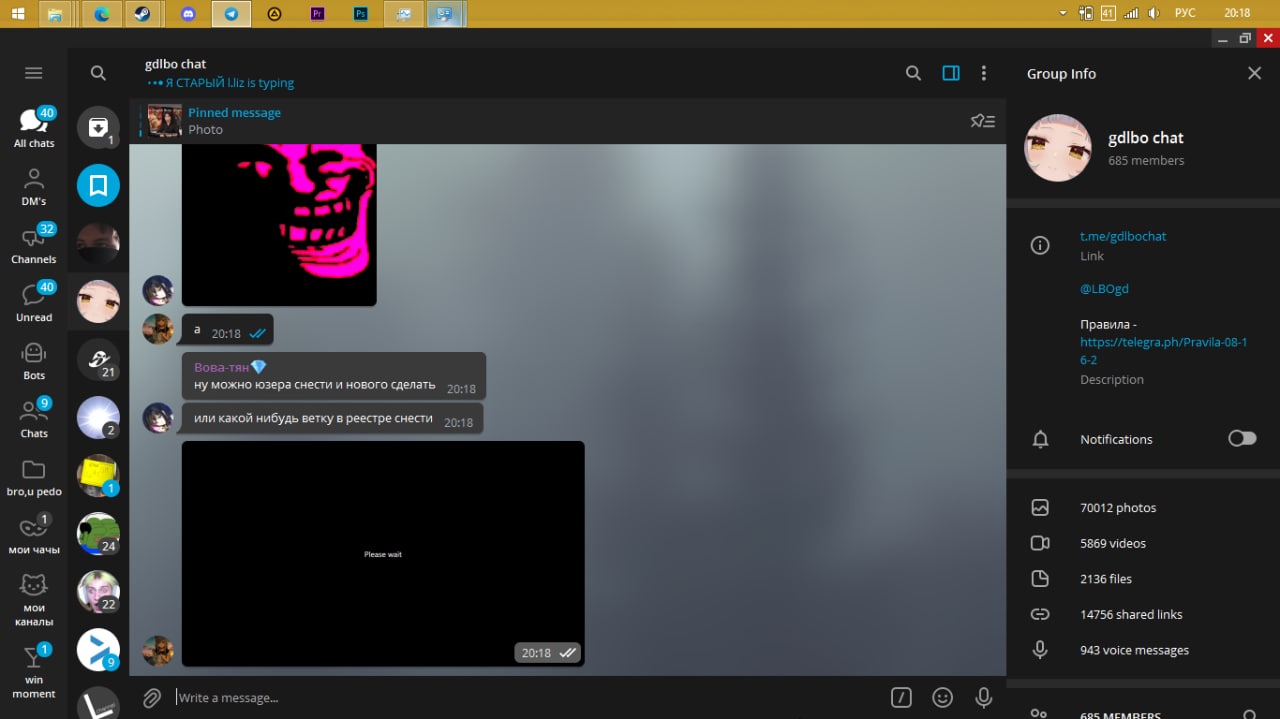
Task: Open the t.me/gdlbochat link
Action: click(x=1123, y=237)
